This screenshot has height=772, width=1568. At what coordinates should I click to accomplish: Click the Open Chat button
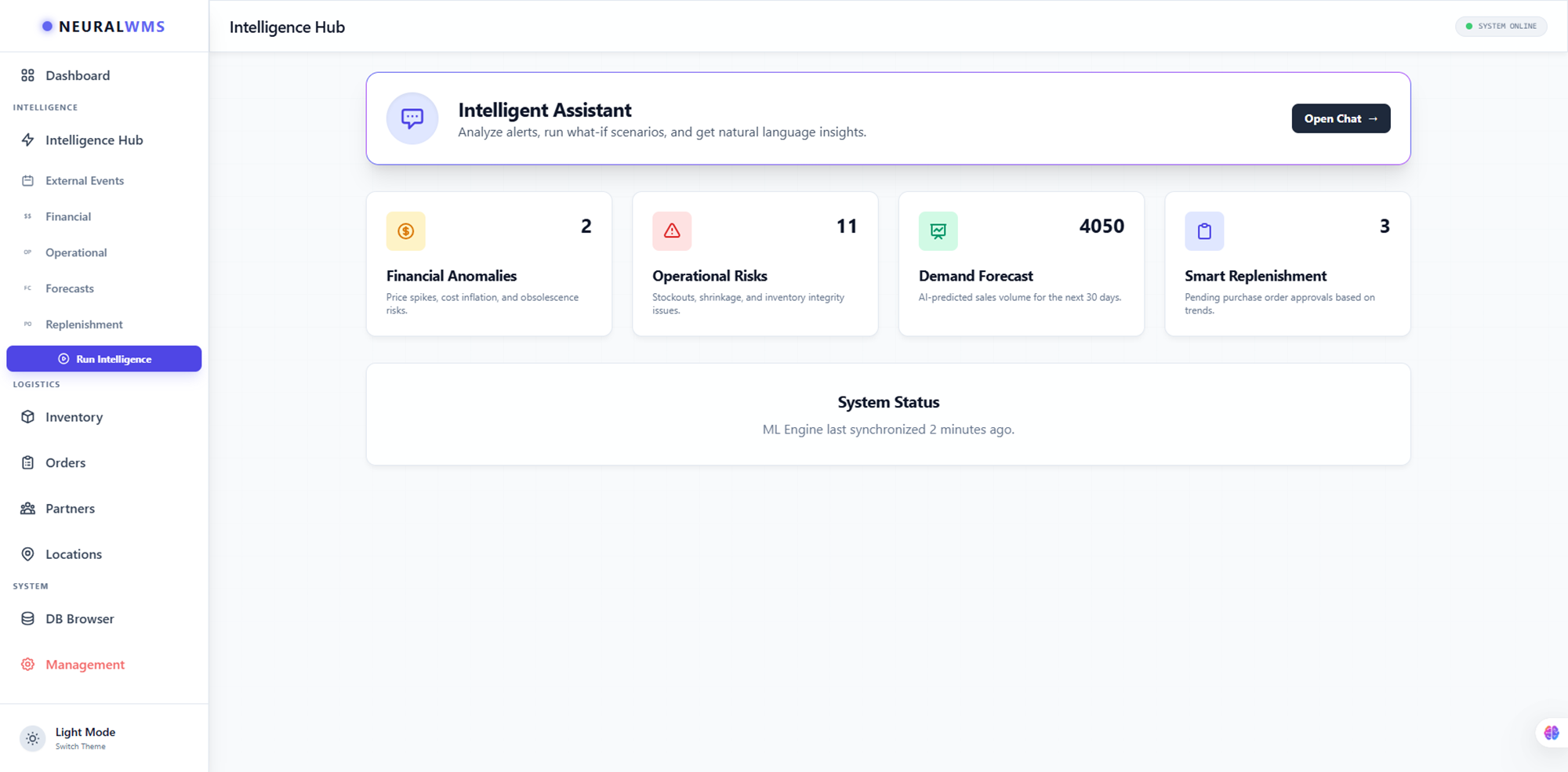(1341, 118)
